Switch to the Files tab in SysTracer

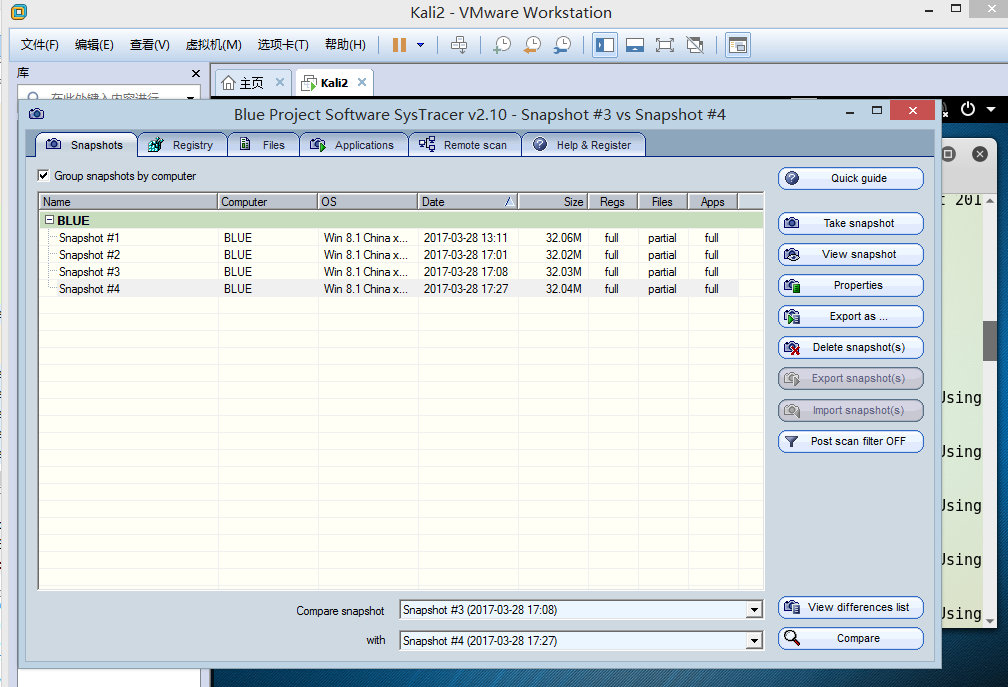263,145
